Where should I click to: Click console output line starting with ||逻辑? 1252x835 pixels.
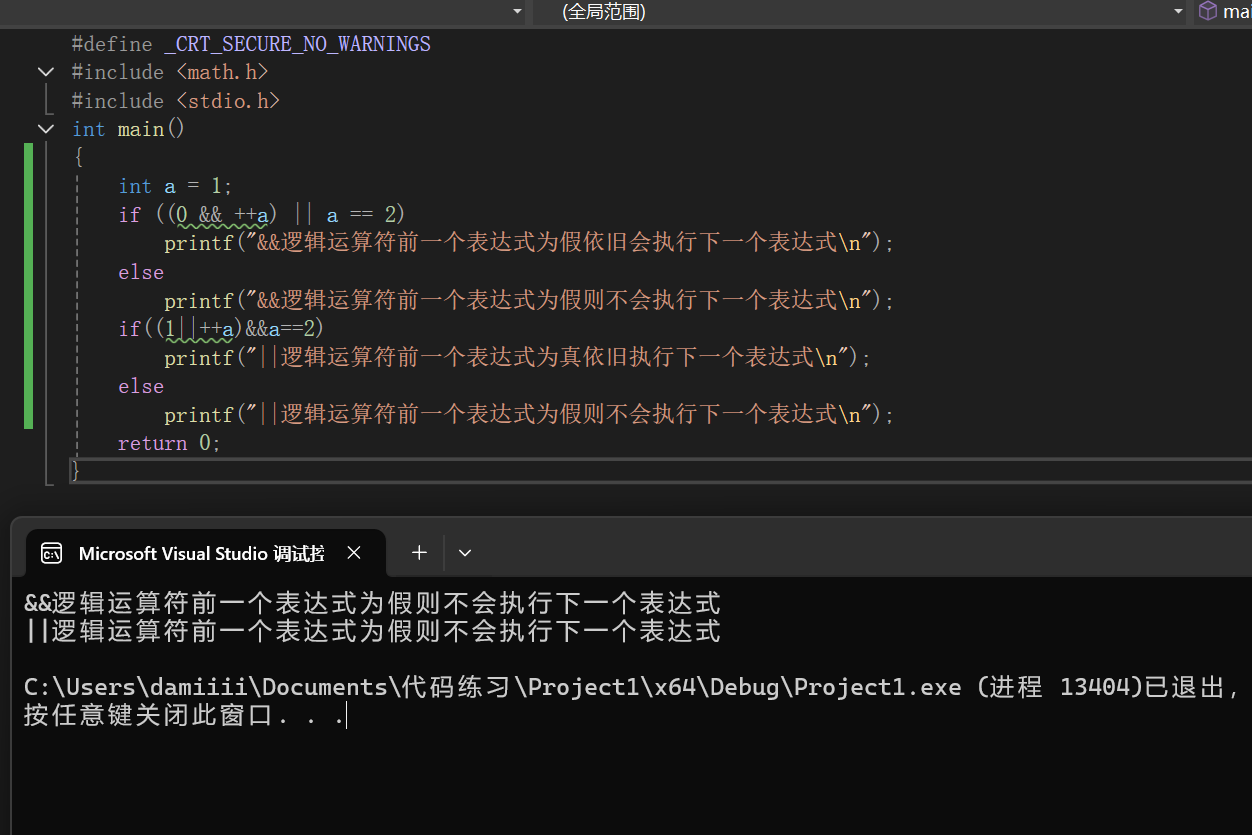coord(372,631)
